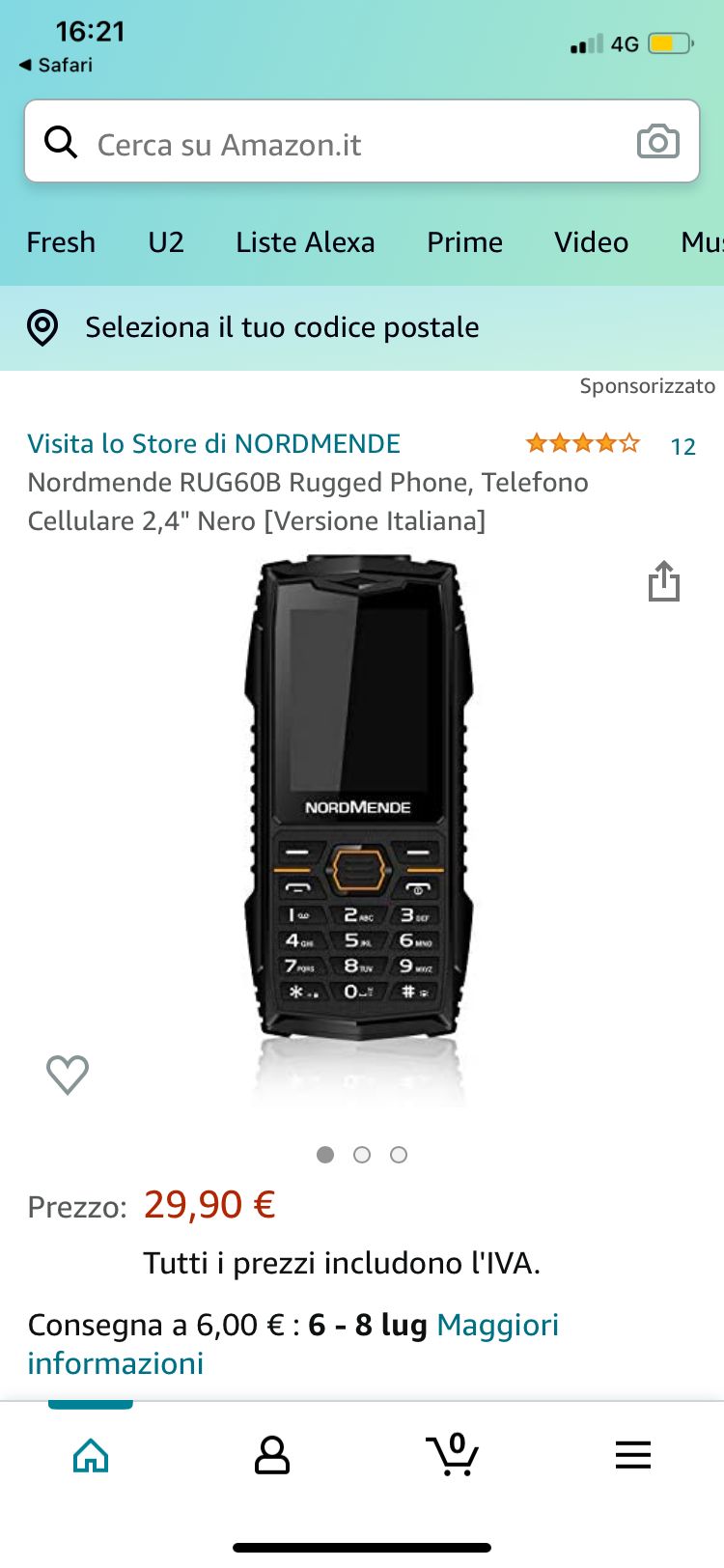Select the third image carousel dot

click(399, 1155)
